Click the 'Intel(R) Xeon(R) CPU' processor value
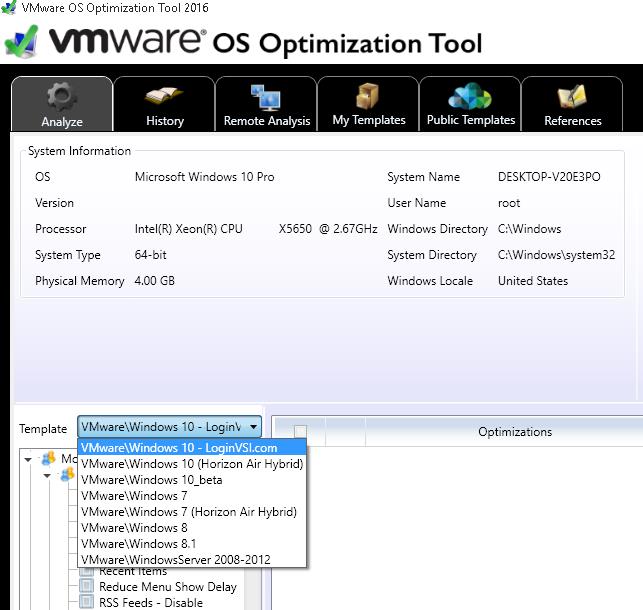Screen dimensions: 643x610 pos(188,229)
